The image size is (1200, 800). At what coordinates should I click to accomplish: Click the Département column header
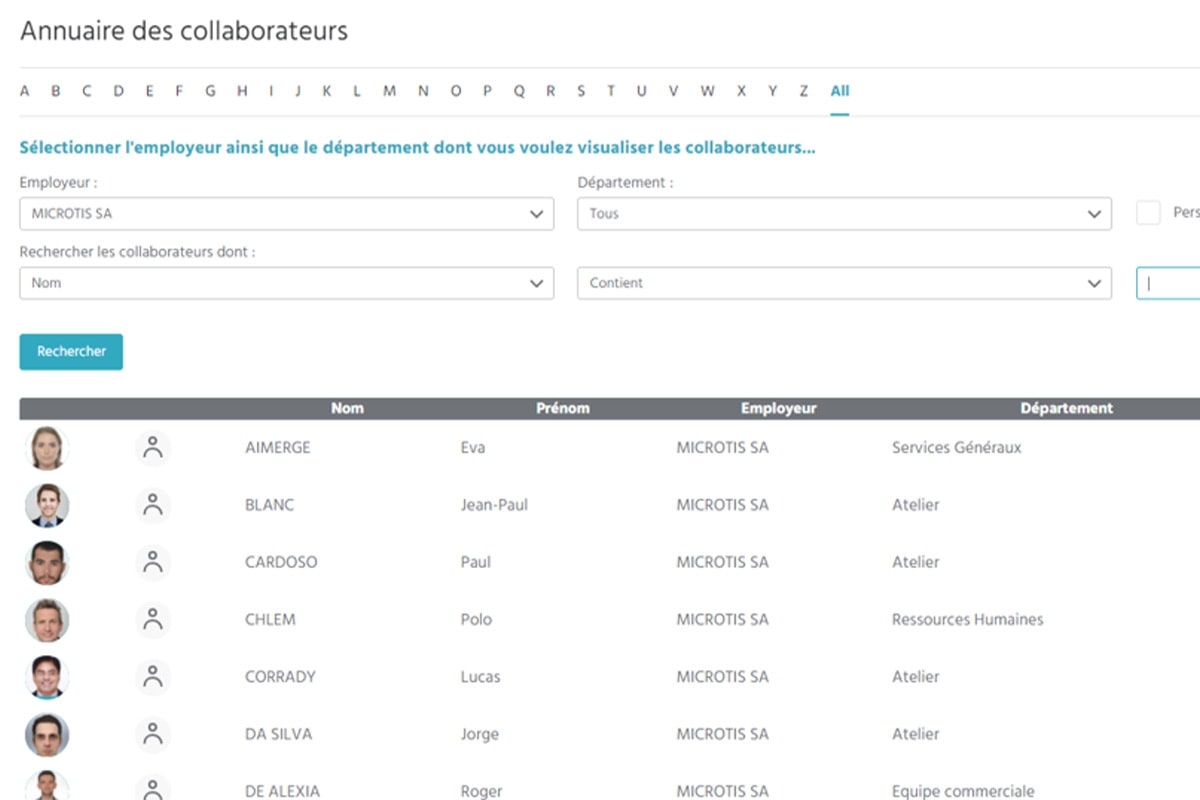(1066, 408)
